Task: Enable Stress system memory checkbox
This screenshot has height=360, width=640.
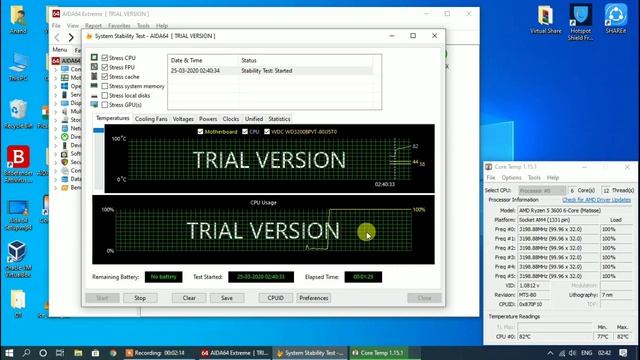Action: [x=105, y=86]
